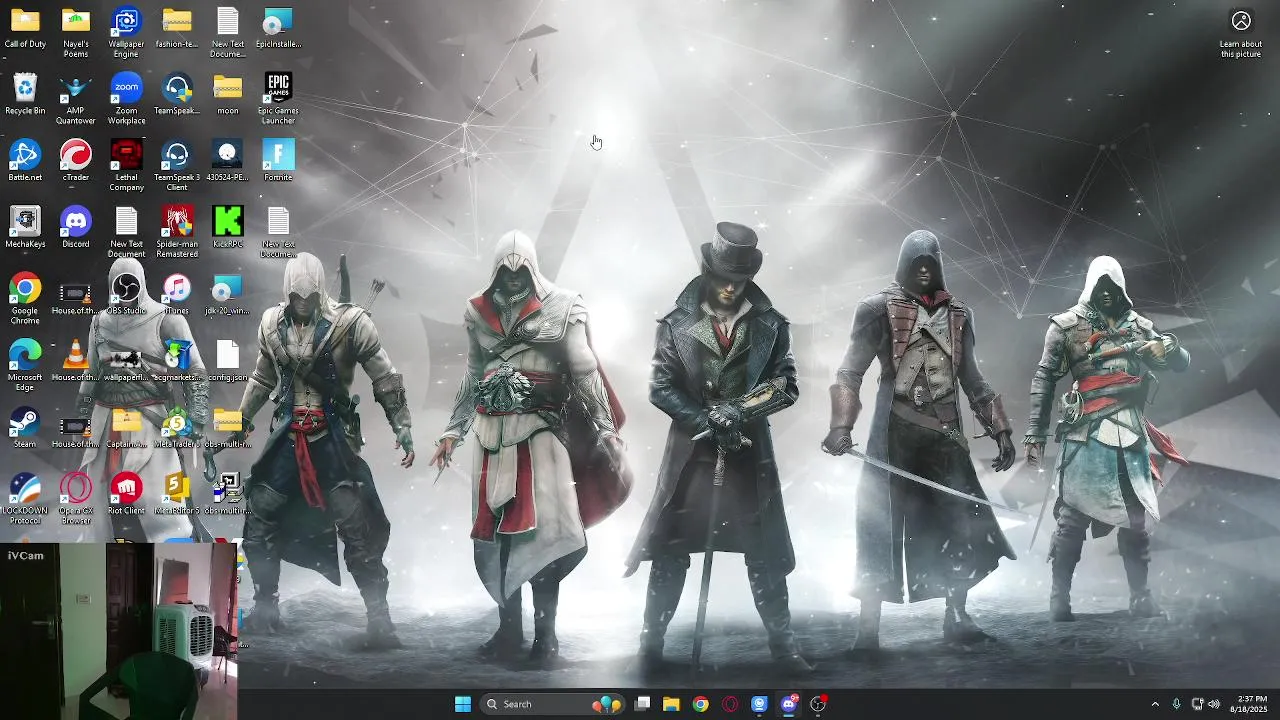The image size is (1280, 720).
Task: Launch cTrader desktop shortcut
Action: [76, 161]
